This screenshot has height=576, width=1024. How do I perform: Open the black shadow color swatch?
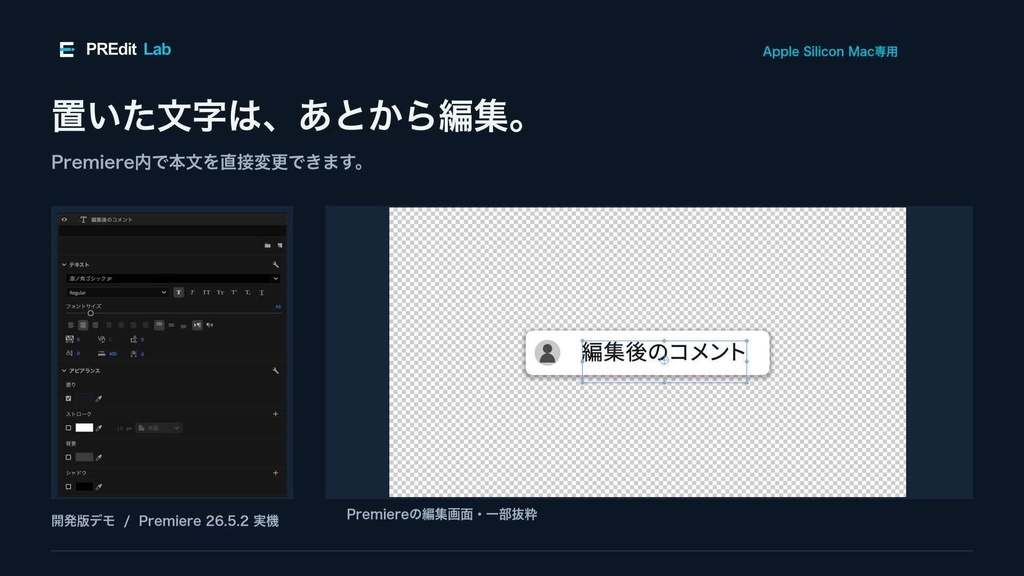coord(84,487)
